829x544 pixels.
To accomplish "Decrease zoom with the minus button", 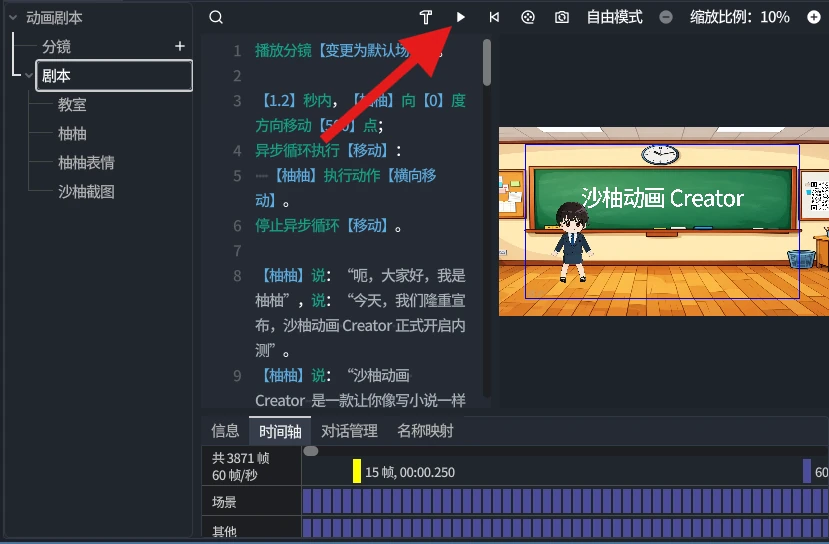I will pos(666,17).
